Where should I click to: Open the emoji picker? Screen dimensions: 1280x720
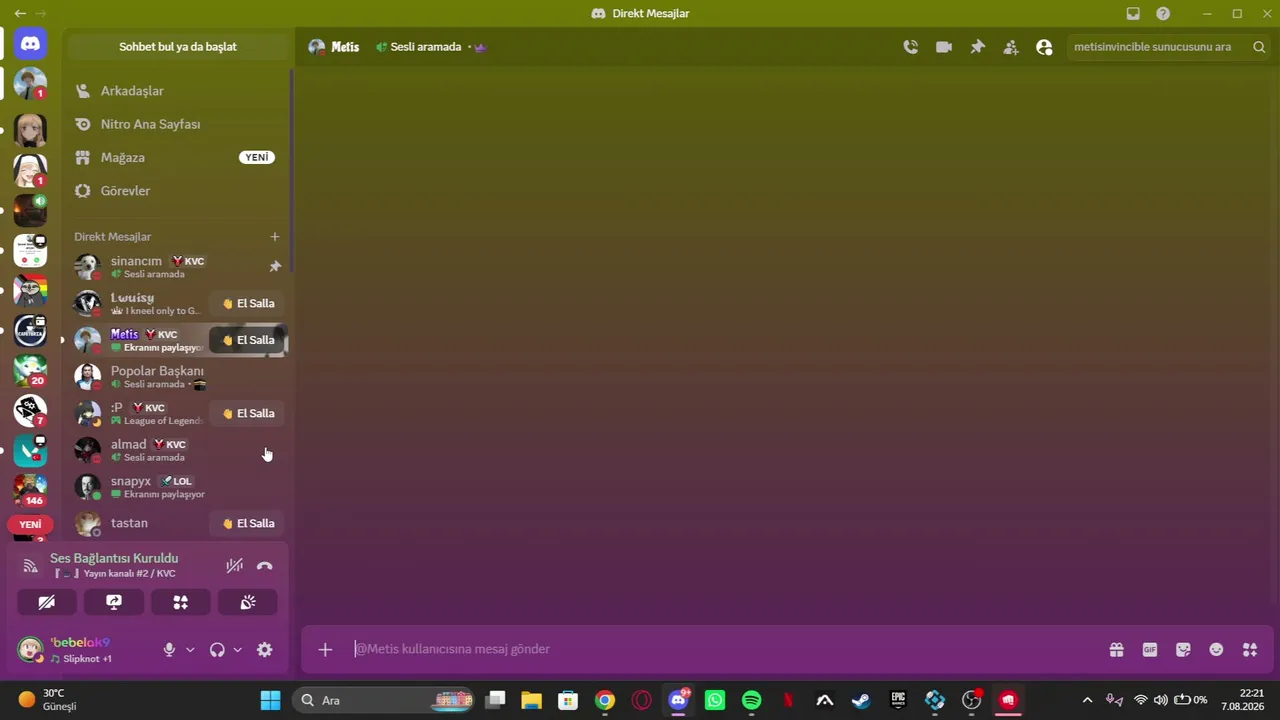[1216, 650]
